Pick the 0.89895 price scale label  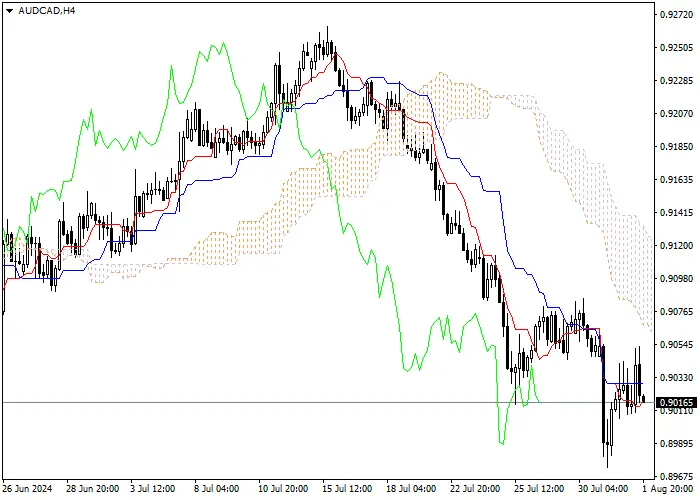click(677, 444)
